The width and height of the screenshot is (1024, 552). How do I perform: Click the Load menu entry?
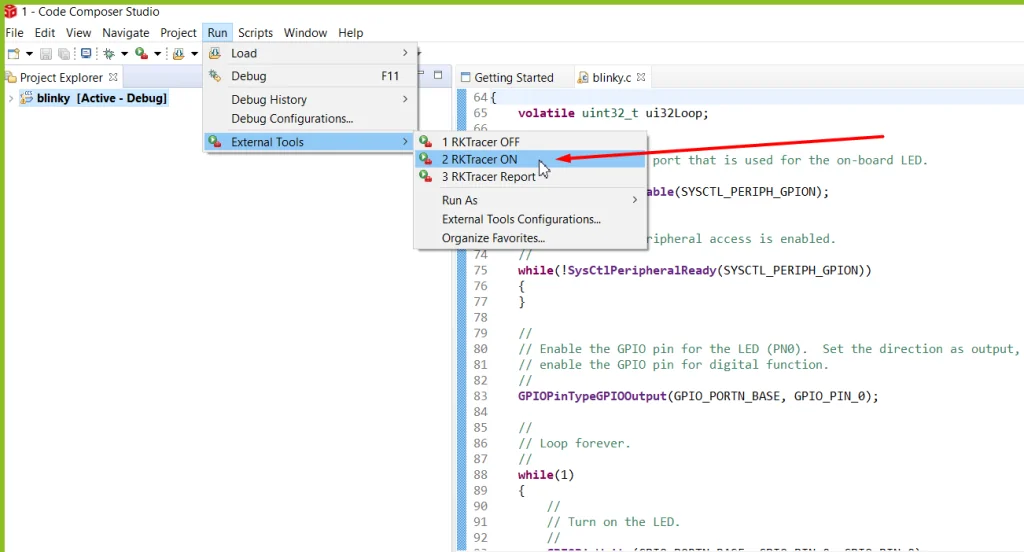click(x=310, y=54)
